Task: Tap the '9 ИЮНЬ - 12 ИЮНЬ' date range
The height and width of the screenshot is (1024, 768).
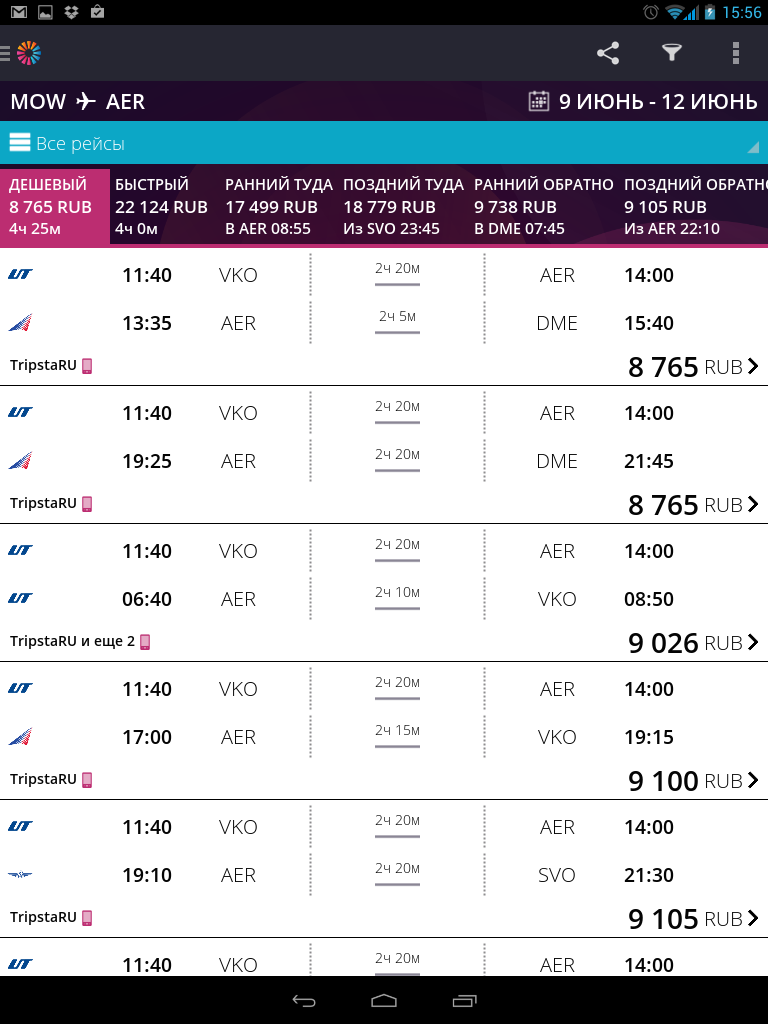Action: coord(658,101)
